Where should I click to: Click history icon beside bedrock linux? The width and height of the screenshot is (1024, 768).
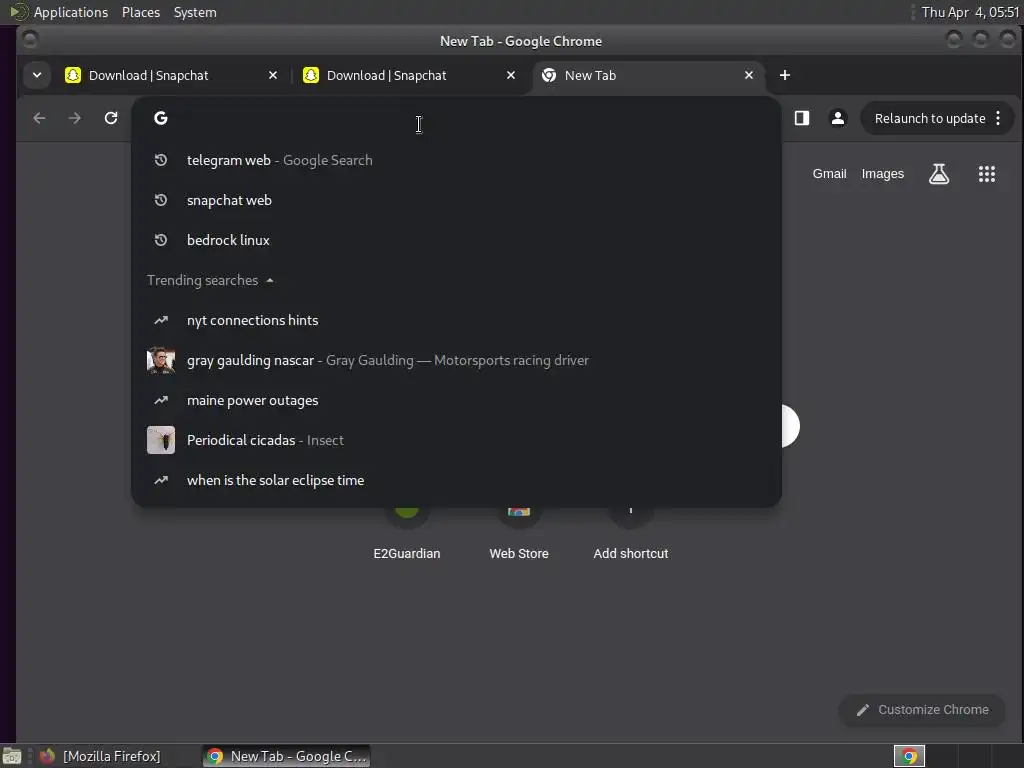click(161, 240)
